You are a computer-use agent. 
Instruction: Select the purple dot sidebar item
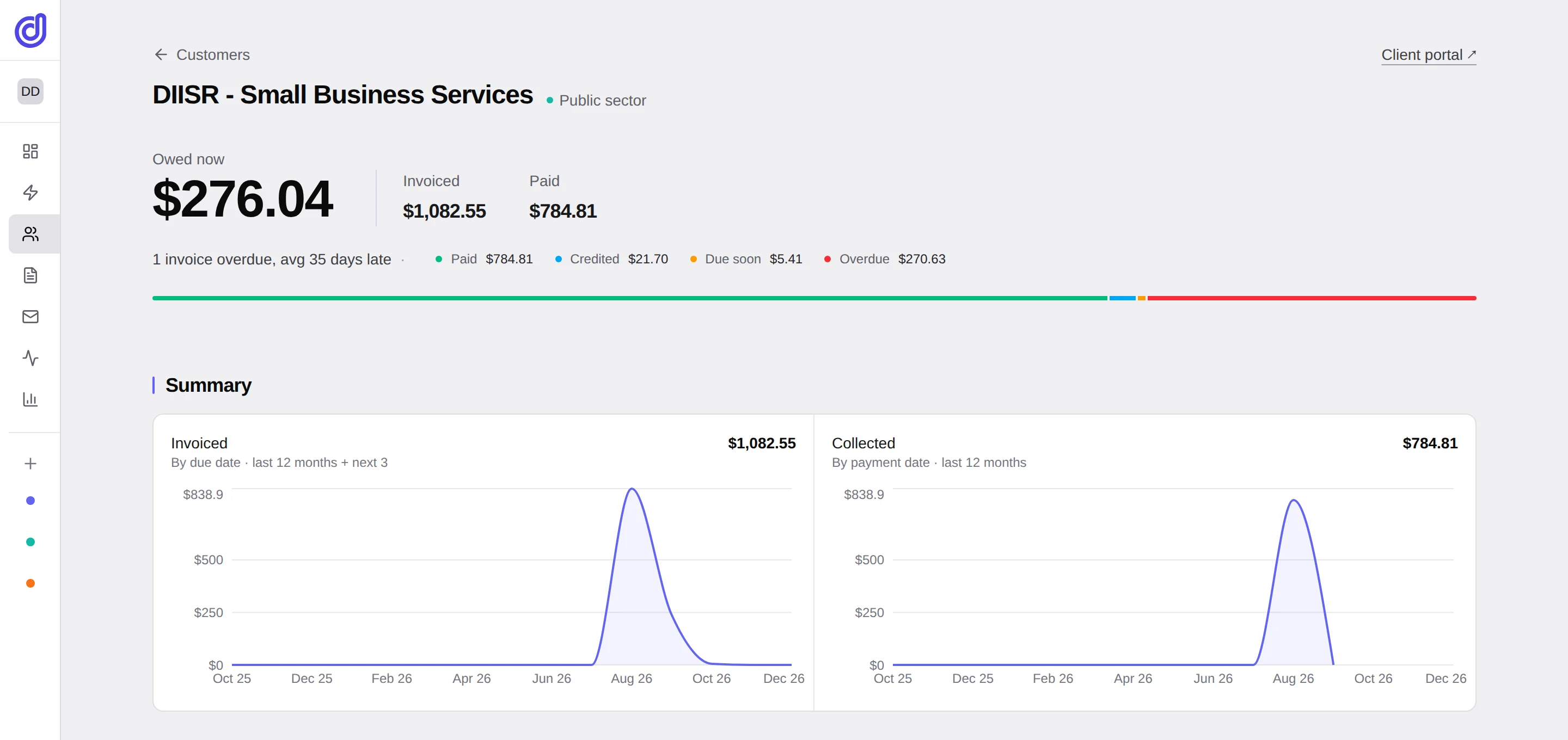(x=30, y=500)
